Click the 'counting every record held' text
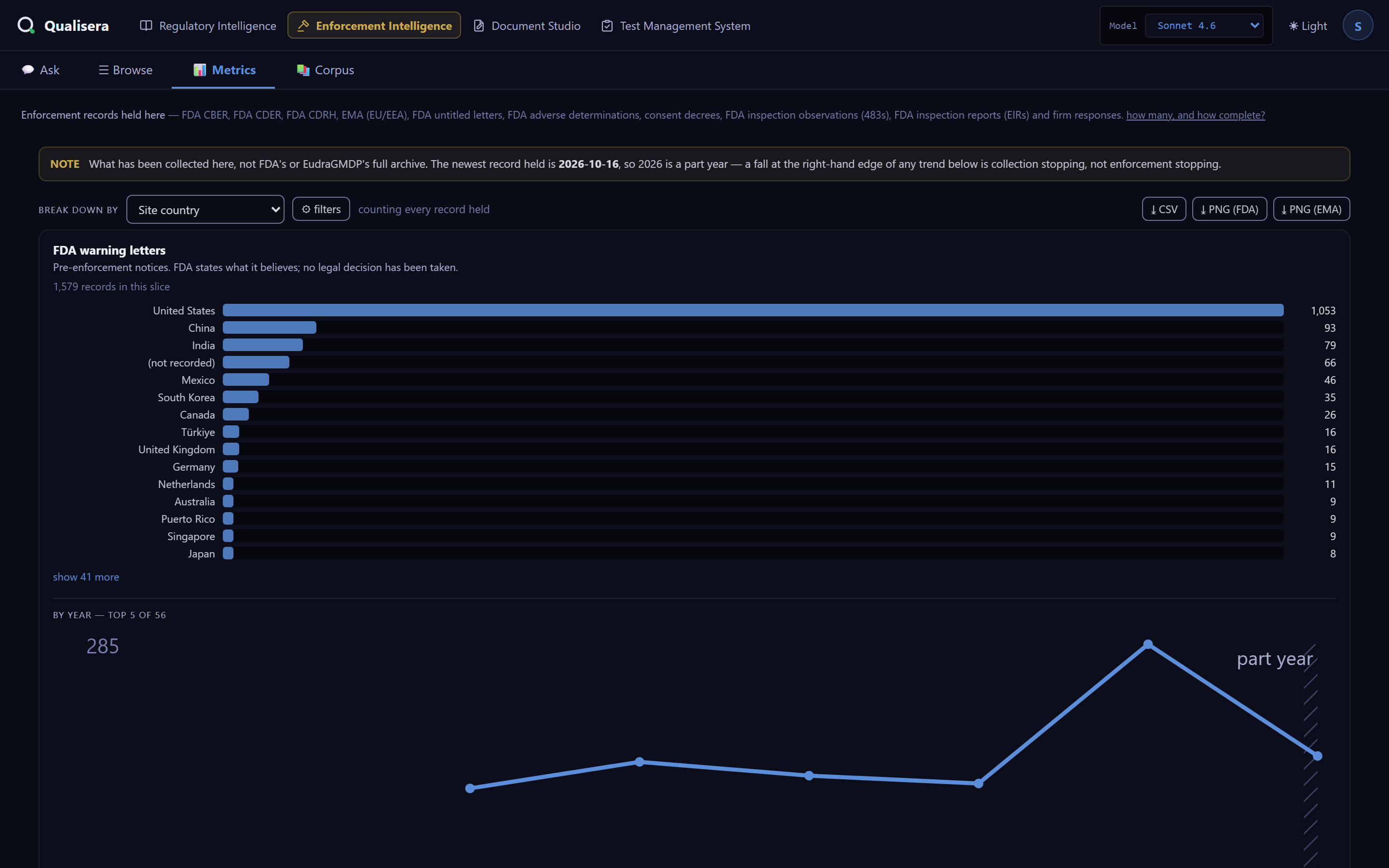Screen dimensions: 1389x868 click(423, 210)
